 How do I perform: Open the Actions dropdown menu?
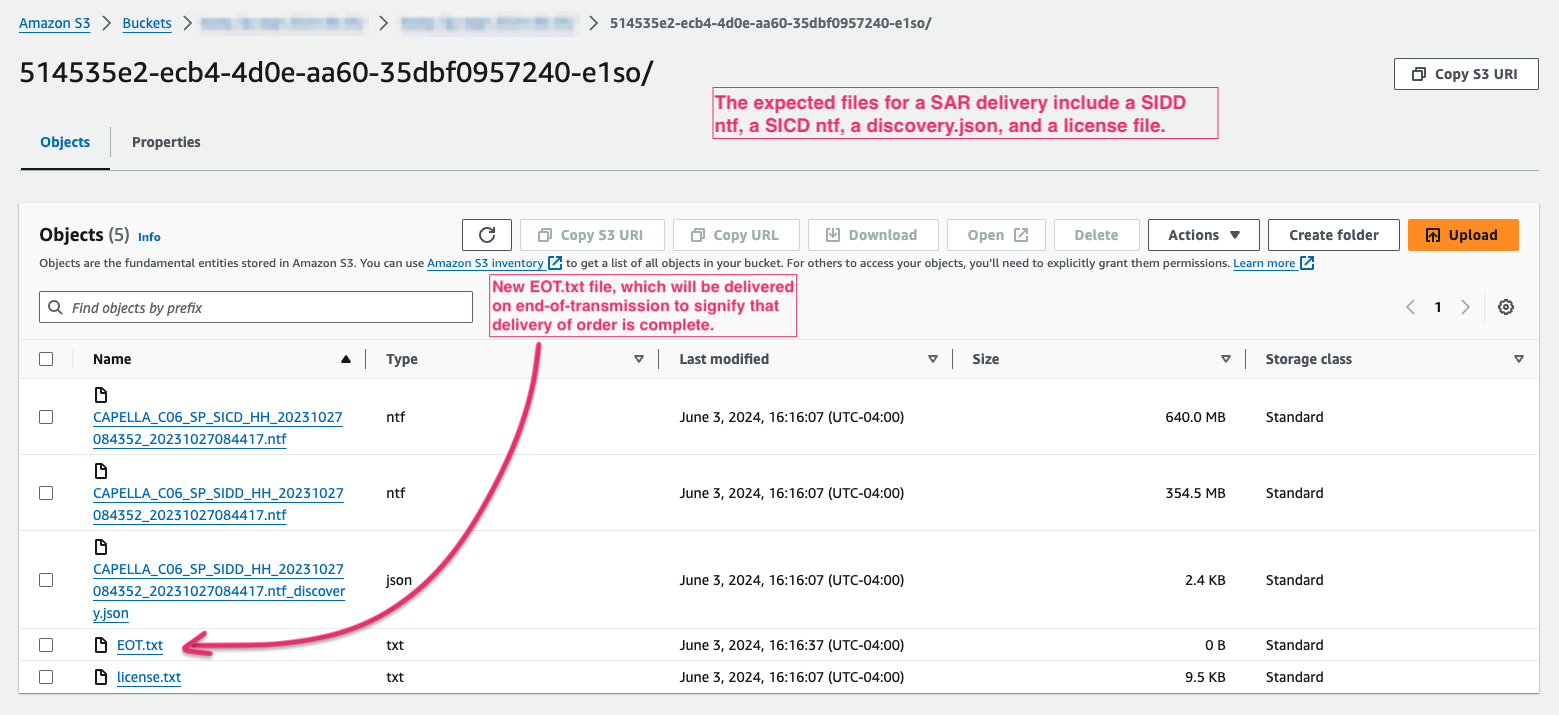click(x=1204, y=235)
